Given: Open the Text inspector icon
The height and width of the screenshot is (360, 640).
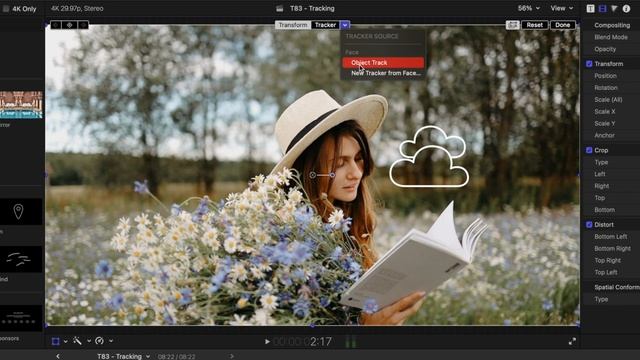Looking at the screenshot, I should click(590, 9).
